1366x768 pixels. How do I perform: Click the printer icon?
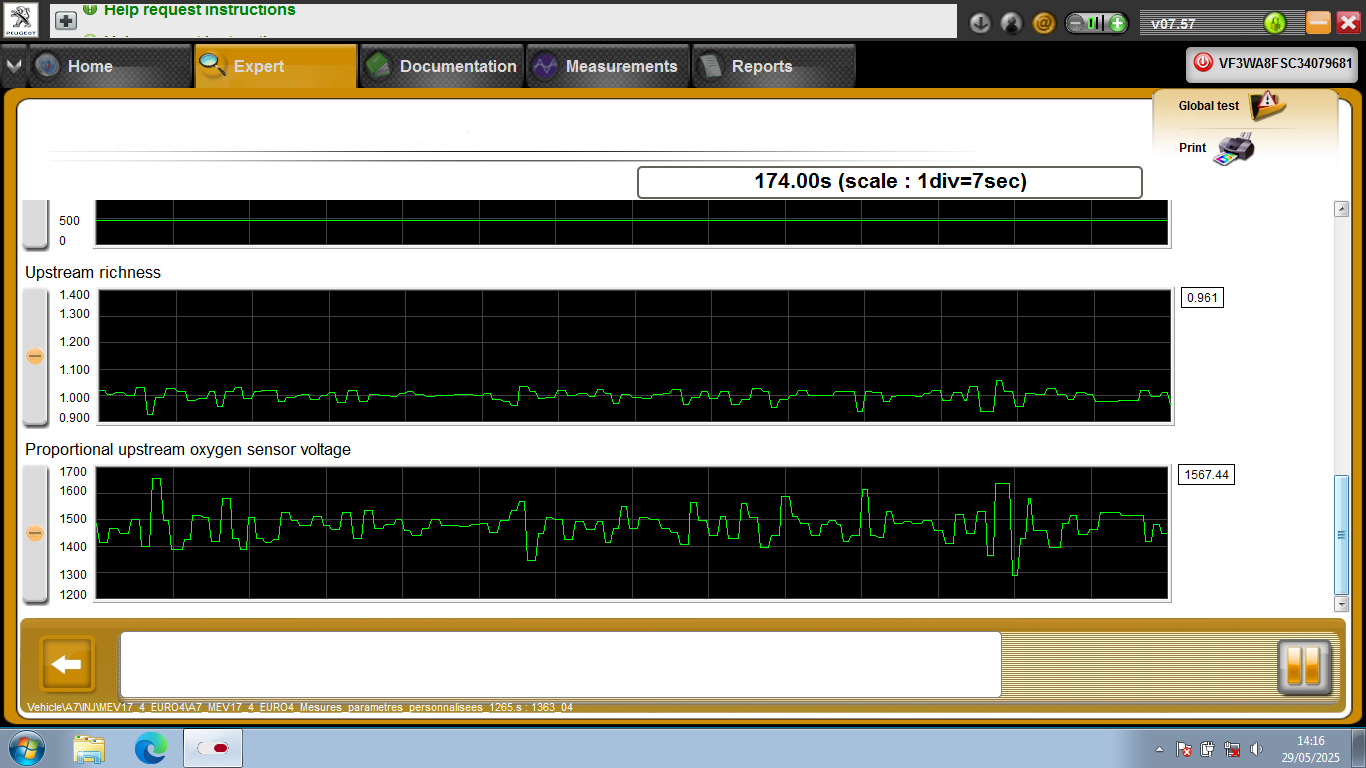click(1234, 149)
